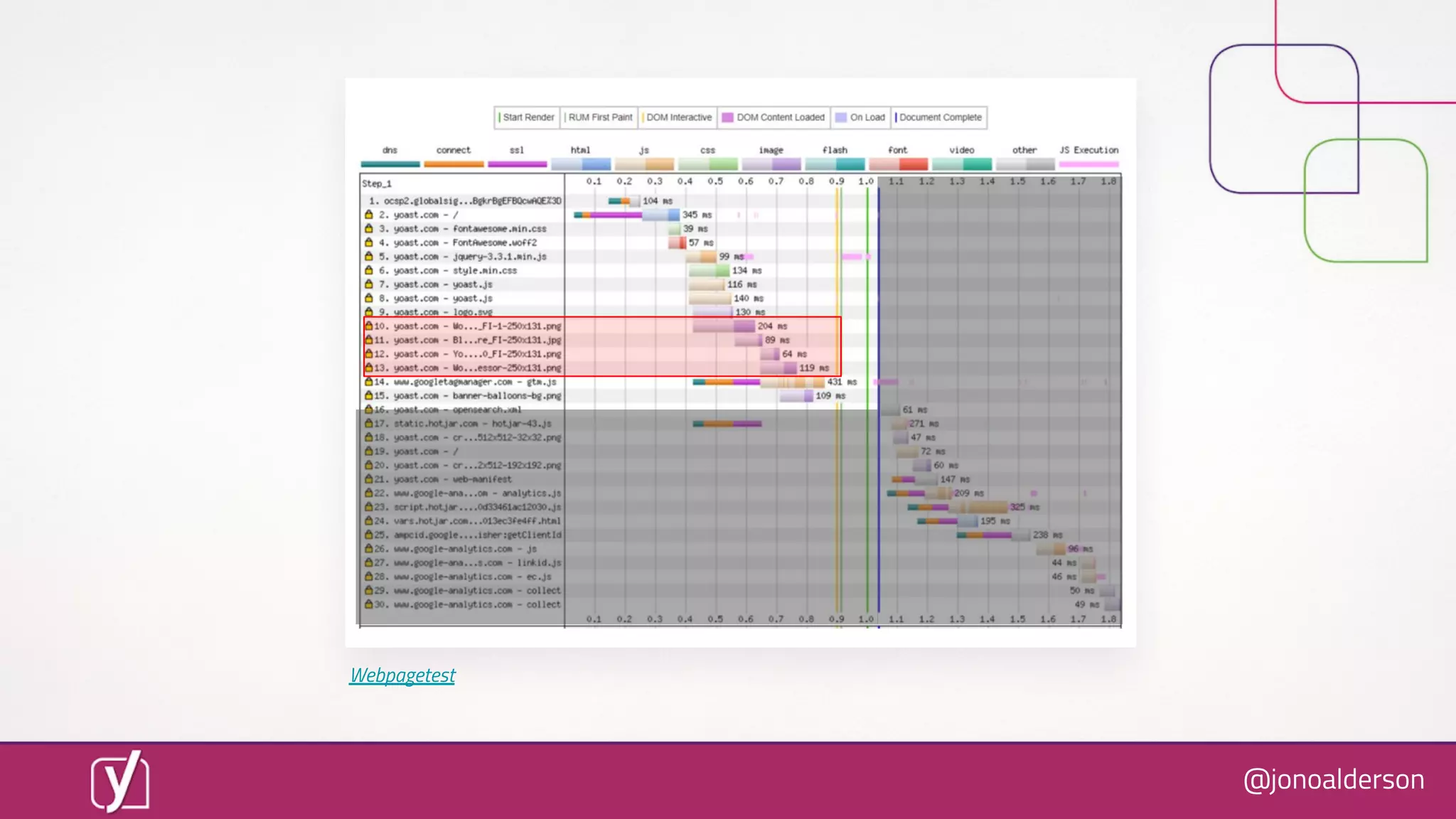Image resolution: width=1456 pixels, height=819 pixels.
Task: Click the pink JS Execution color bar
Action: pyautogui.click(x=1088, y=164)
